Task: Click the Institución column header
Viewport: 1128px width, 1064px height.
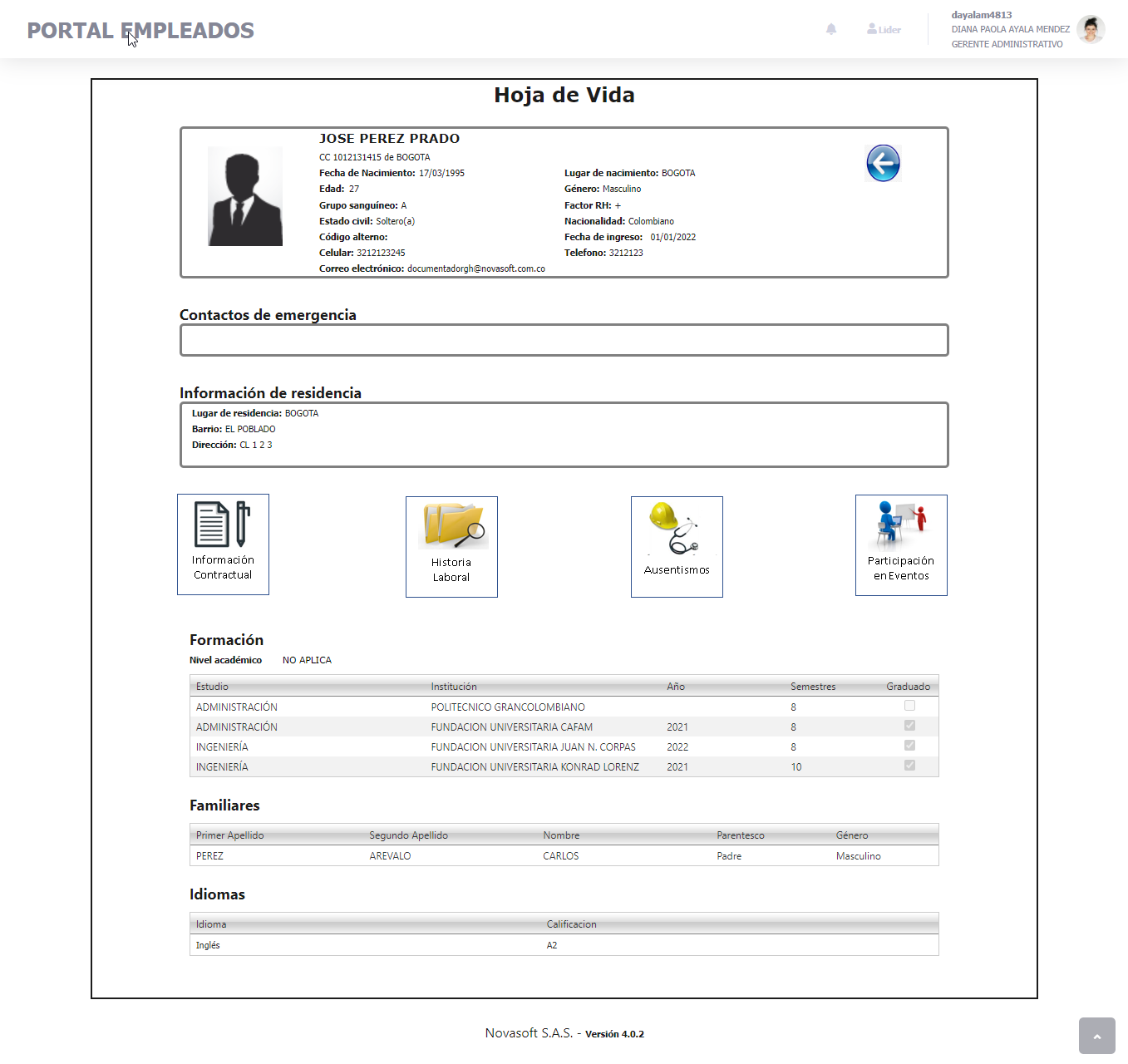Action: 454,687
